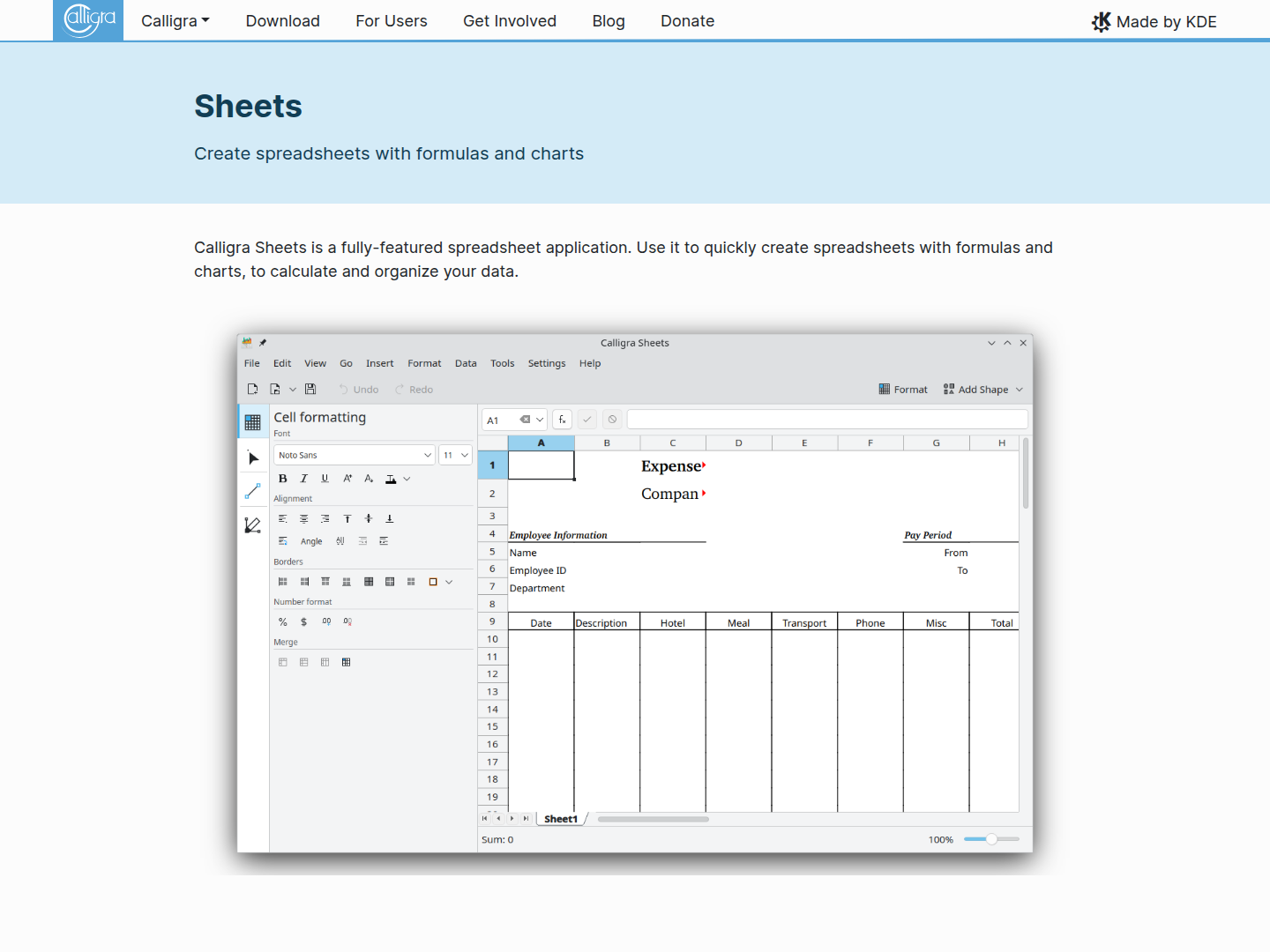Click the increase decimal places icon
The height and width of the screenshot is (952, 1270).
tap(326, 622)
